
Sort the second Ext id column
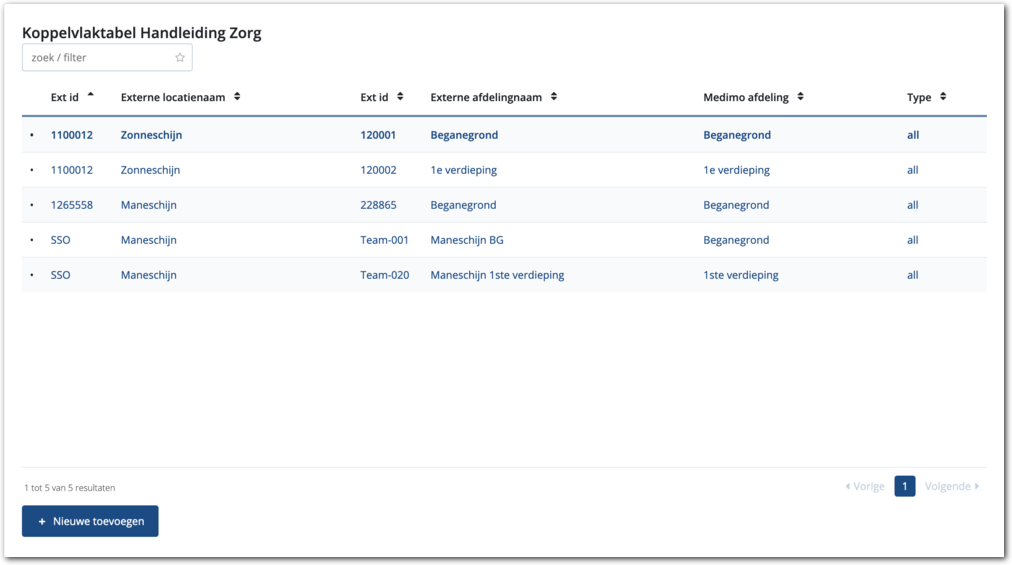click(400, 97)
